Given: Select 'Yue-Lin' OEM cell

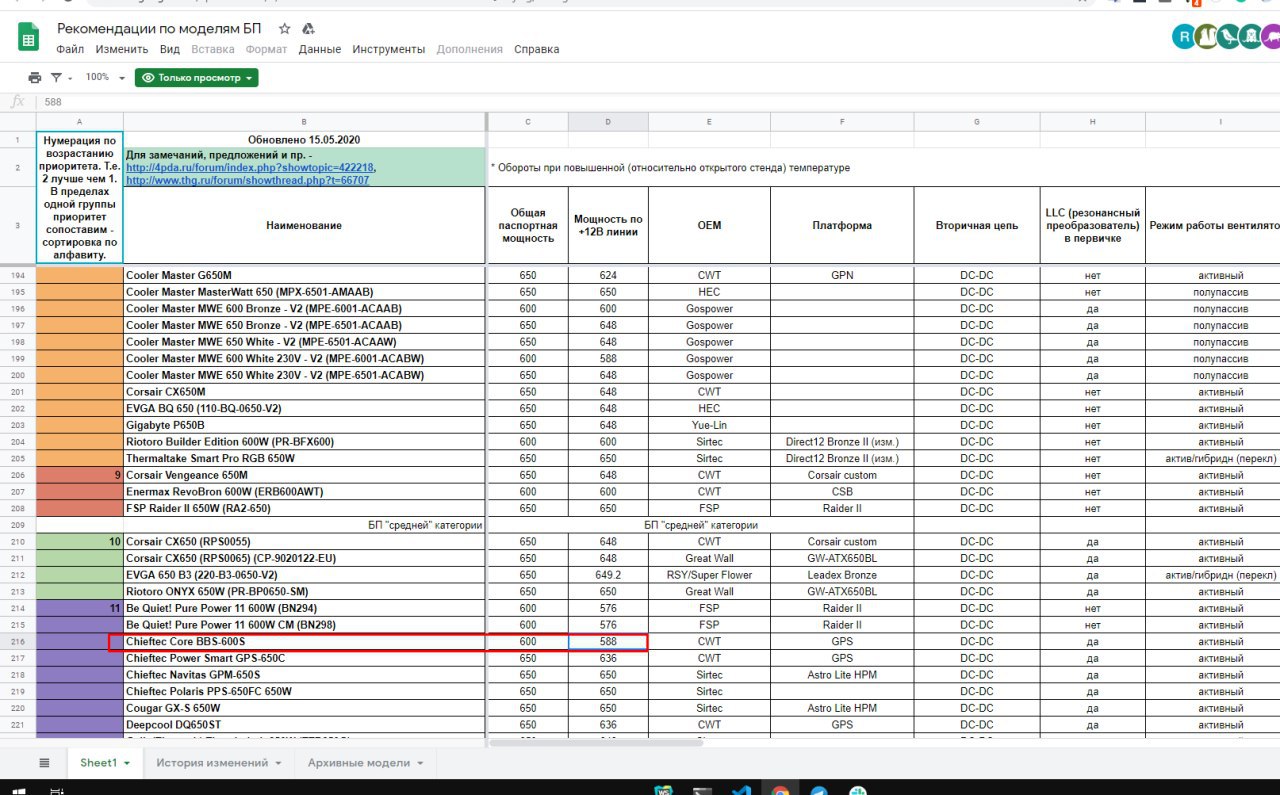Looking at the screenshot, I should click(x=709, y=425).
